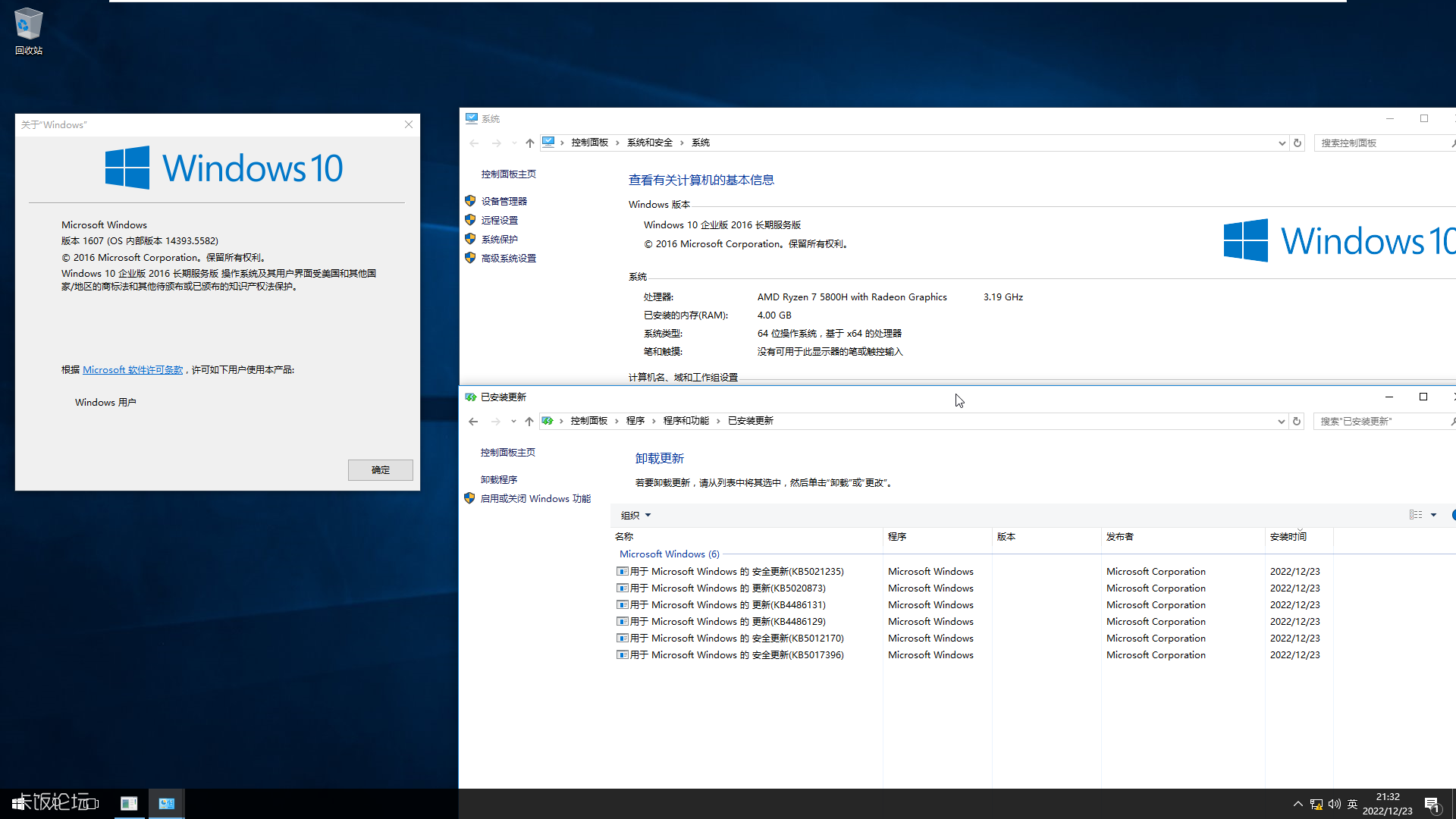1456x819 pixels.
Task: Switch input language 英 indicator
Action: point(1352,804)
